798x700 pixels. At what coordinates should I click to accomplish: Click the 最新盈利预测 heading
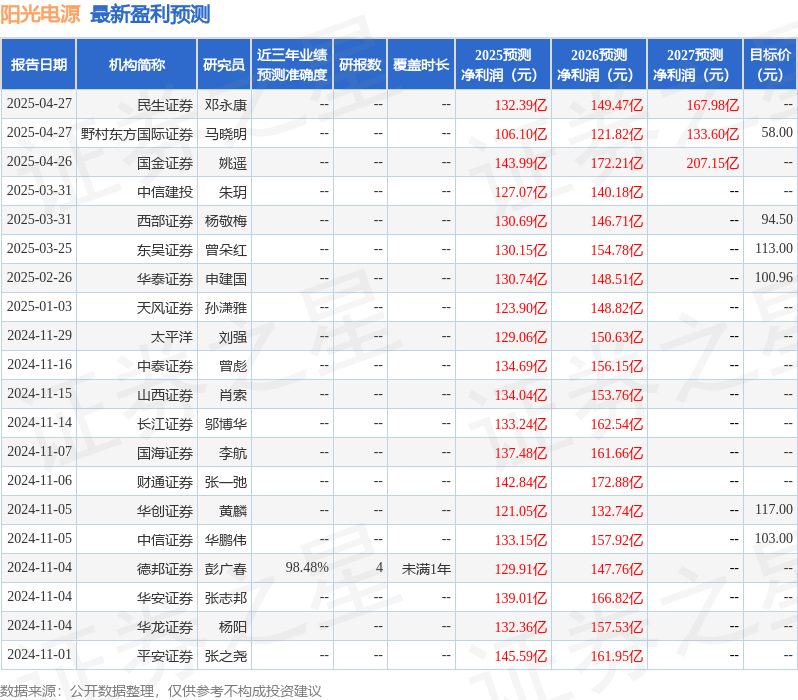150,14
